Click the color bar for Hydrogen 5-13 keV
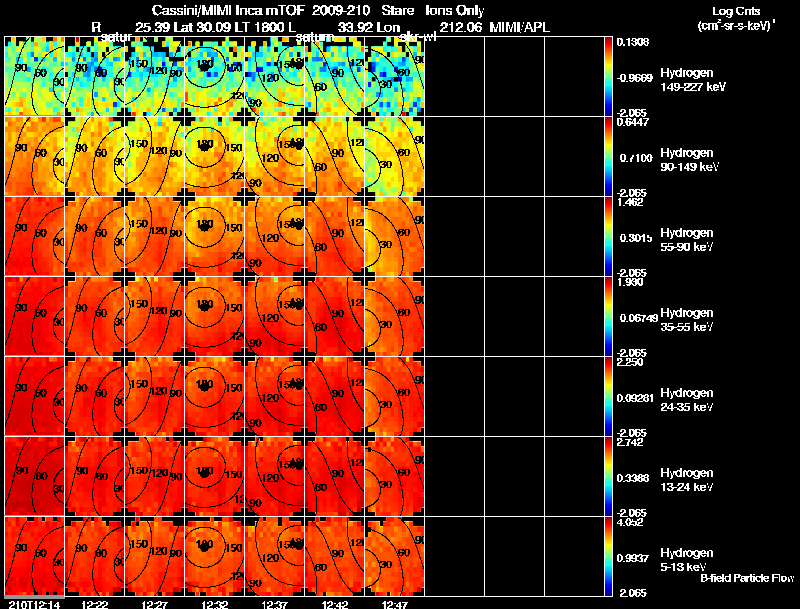800x609 pixels. pyautogui.click(x=608, y=556)
